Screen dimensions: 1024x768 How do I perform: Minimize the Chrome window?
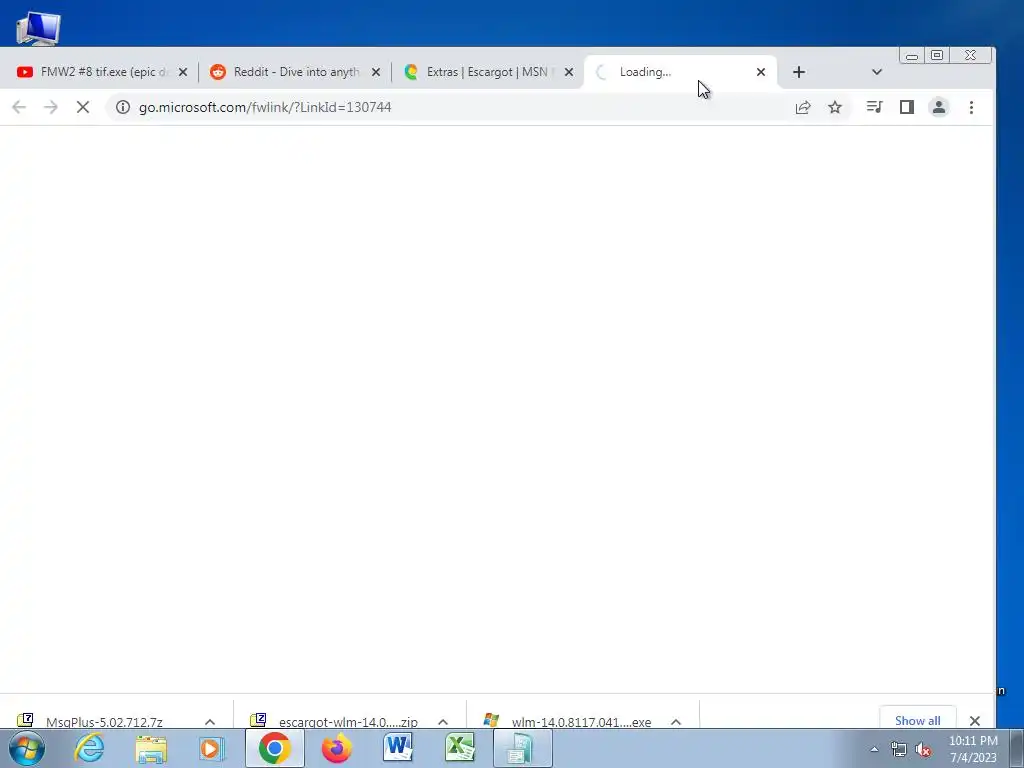point(912,56)
